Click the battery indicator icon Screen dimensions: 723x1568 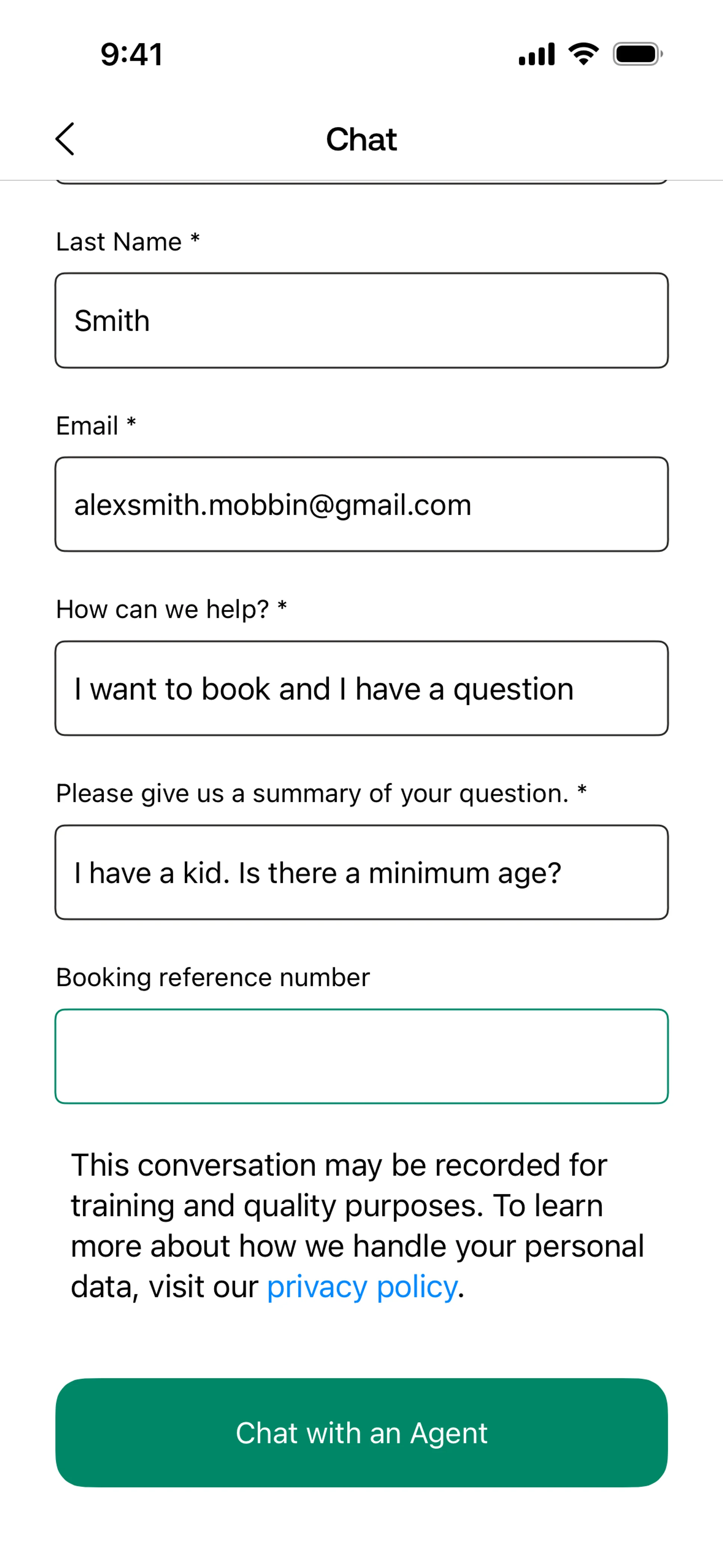coord(637,54)
